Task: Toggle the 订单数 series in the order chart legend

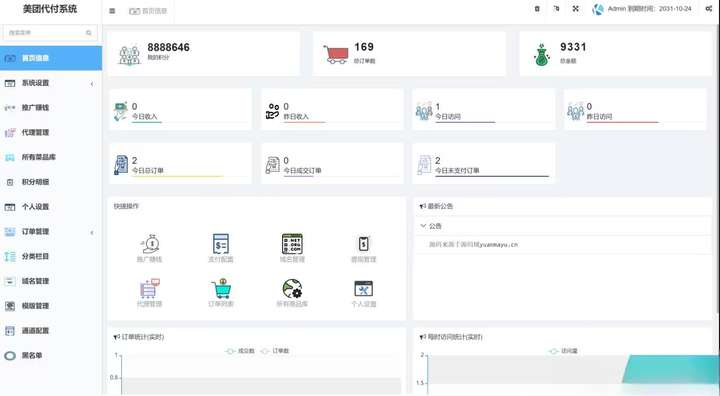Action: [x=275, y=351]
